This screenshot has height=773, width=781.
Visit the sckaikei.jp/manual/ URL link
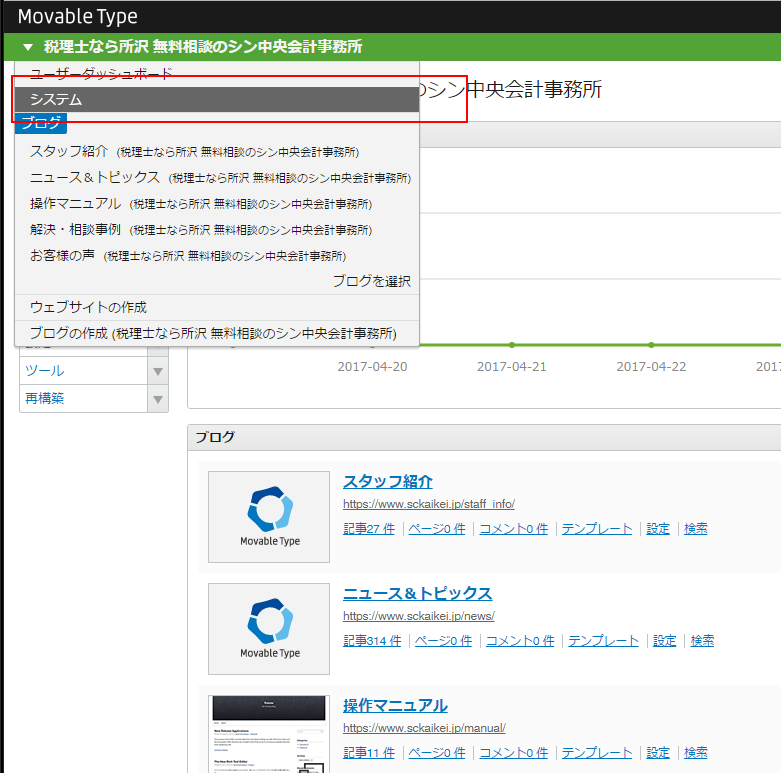coord(424,728)
